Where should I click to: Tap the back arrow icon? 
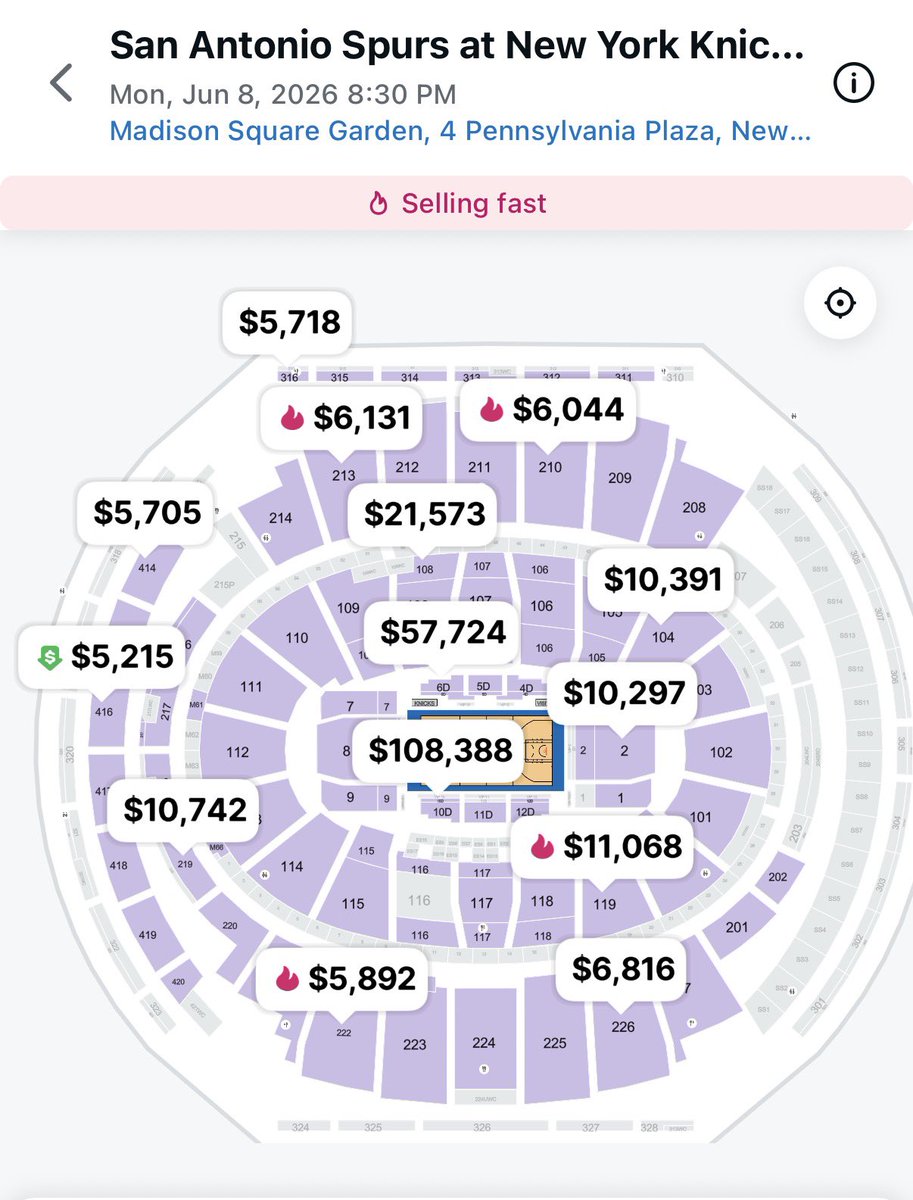pyautogui.click(x=61, y=82)
